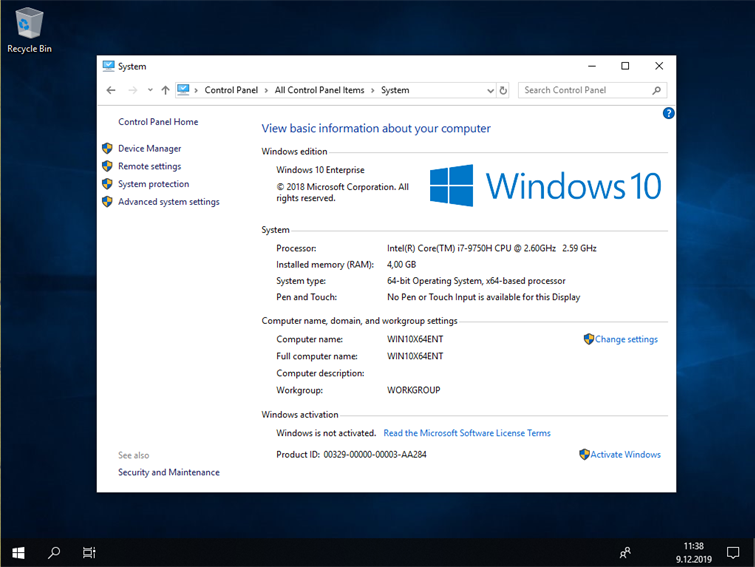Screen dimensions: 755x567
Task: Select View basic information heading
Action: pyautogui.click(x=376, y=129)
